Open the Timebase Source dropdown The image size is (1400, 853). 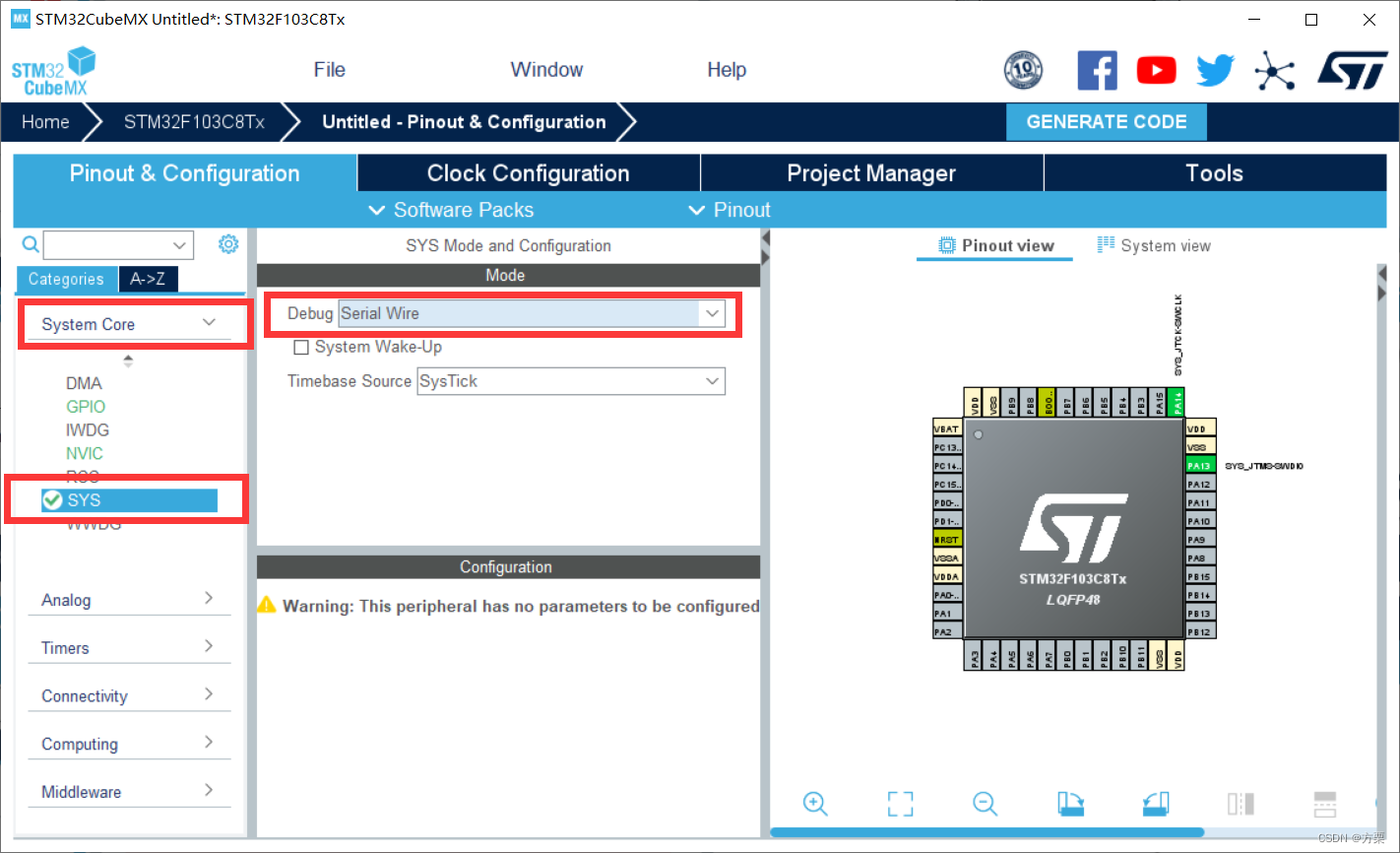713,381
